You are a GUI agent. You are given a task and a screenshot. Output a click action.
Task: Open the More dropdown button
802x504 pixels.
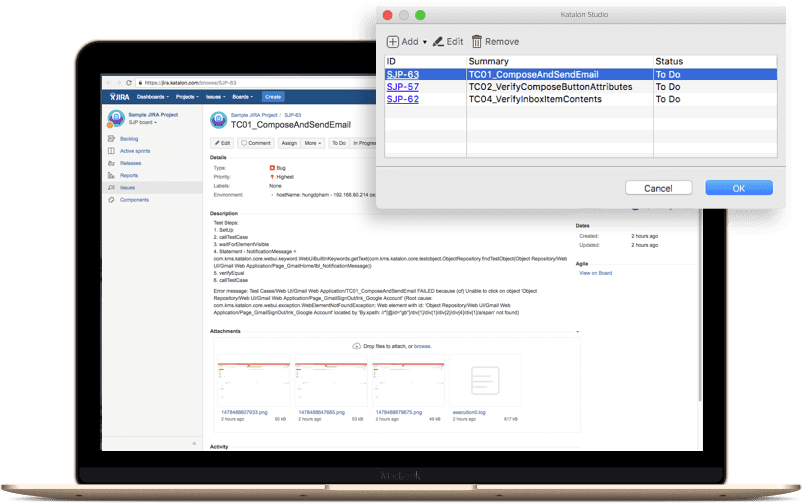click(x=313, y=143)
